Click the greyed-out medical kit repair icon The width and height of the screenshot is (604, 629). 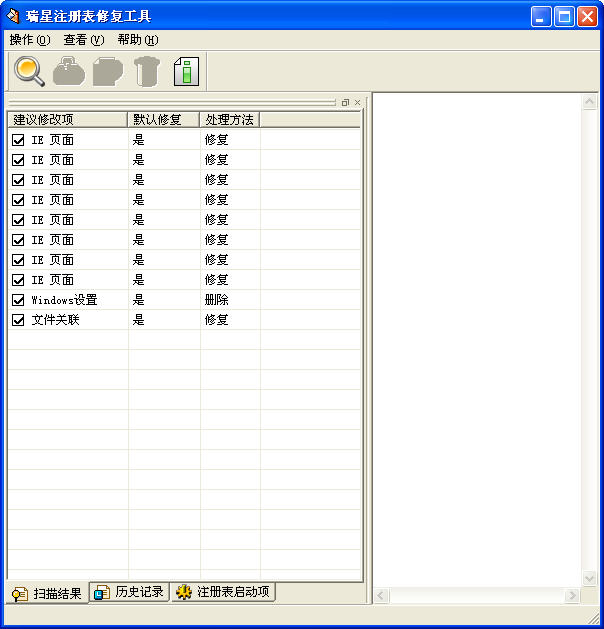[69, 72]
